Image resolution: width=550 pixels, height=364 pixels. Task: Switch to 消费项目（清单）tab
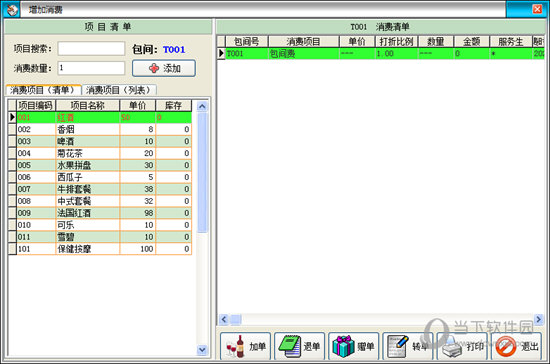[44, 90]
